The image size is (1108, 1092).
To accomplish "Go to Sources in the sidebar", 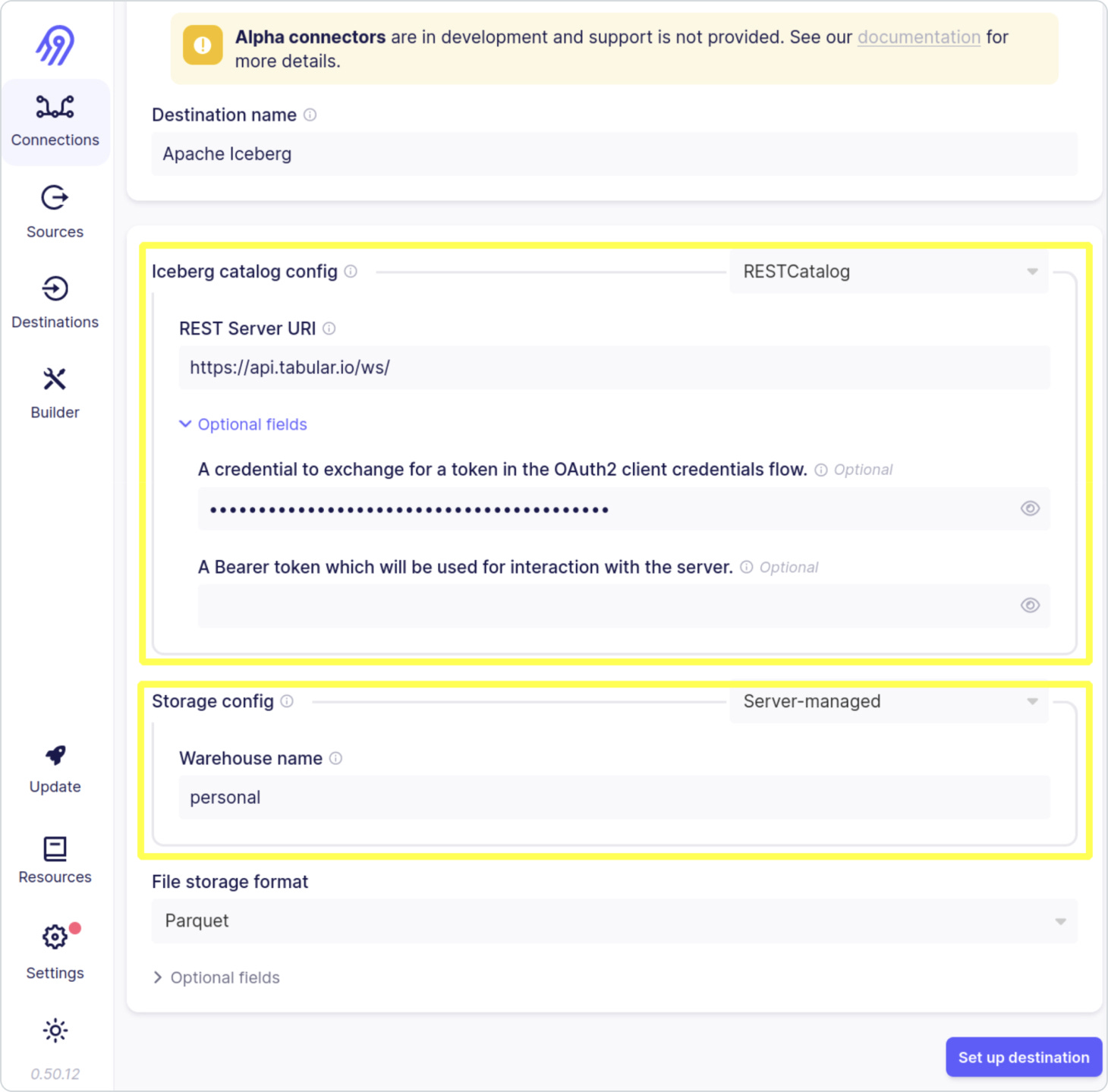I will coord(55,212).
